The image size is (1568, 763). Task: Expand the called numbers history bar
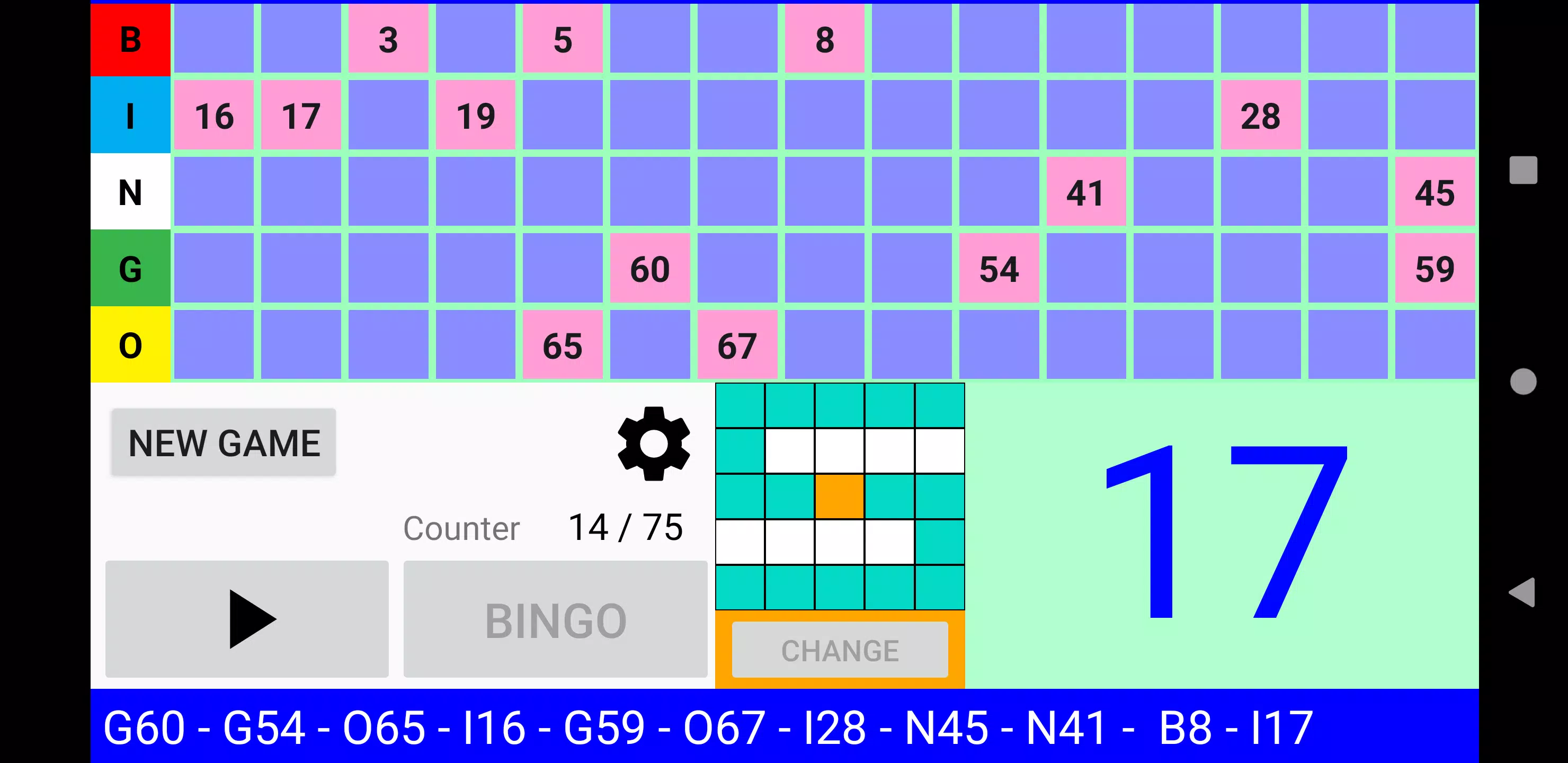783,727
